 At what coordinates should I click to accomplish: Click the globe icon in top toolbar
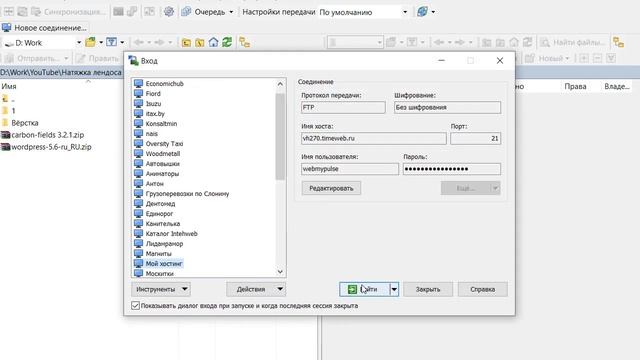click(422, 12)
